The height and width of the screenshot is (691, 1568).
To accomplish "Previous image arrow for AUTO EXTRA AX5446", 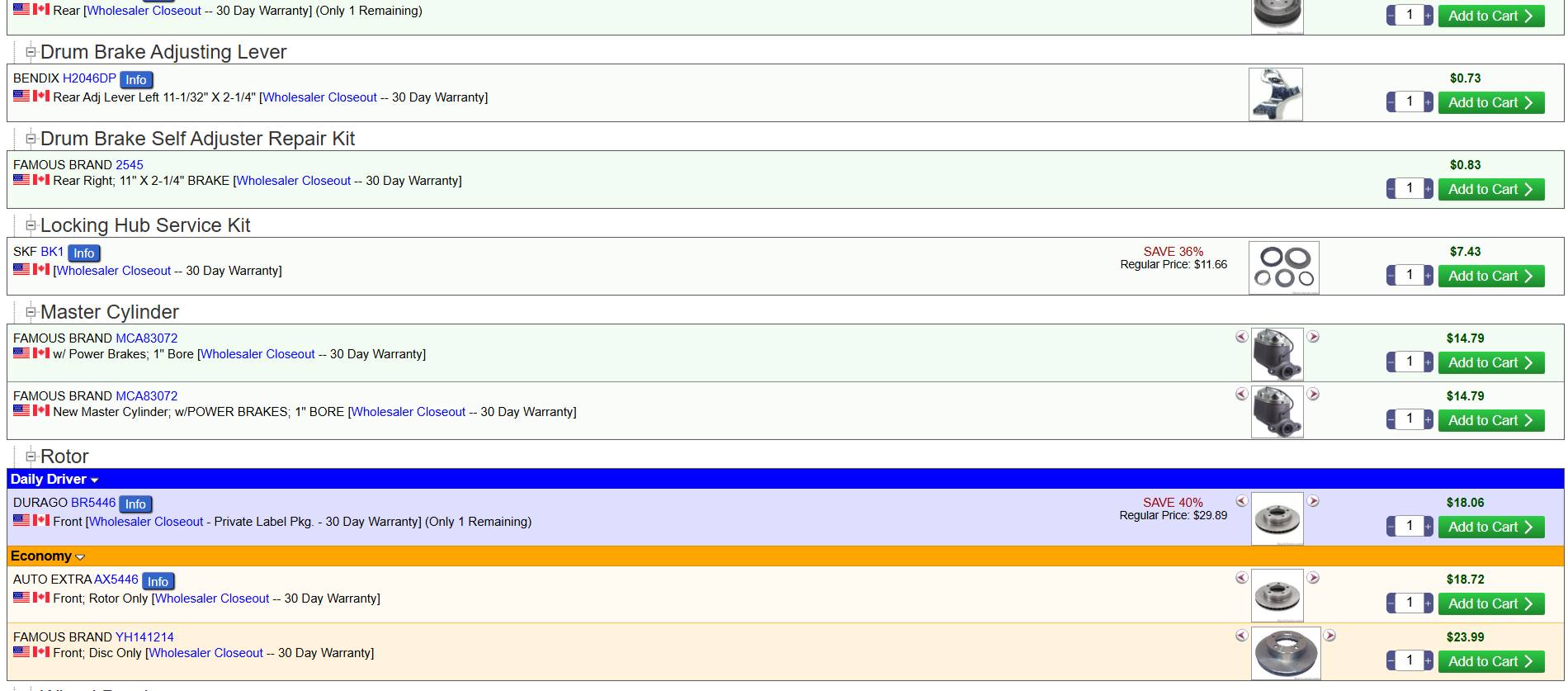I will click(1241, 578).
